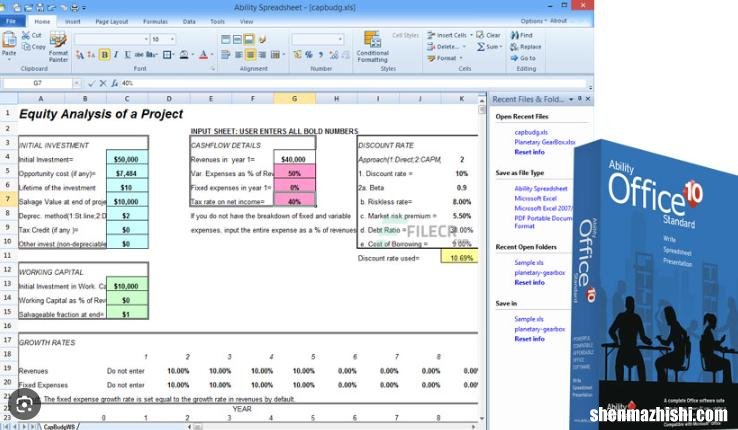This screenshot has width=738, height=430.
Task: Switch to the Insert tab
Action: click(x=72, y=22)
